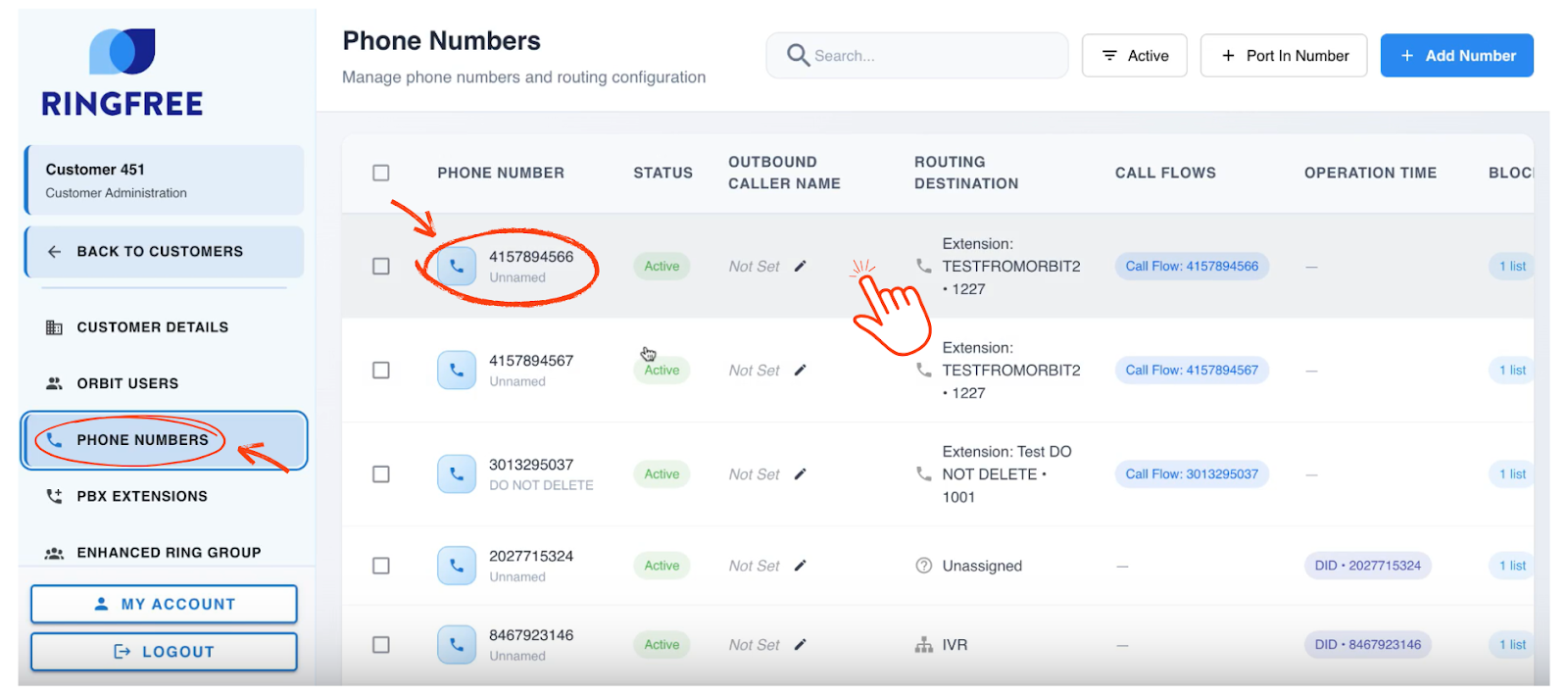This screenshot has width=1568, height=695.
Task: Open the Customer 451 administration panel
Action: tap(164, 180)
